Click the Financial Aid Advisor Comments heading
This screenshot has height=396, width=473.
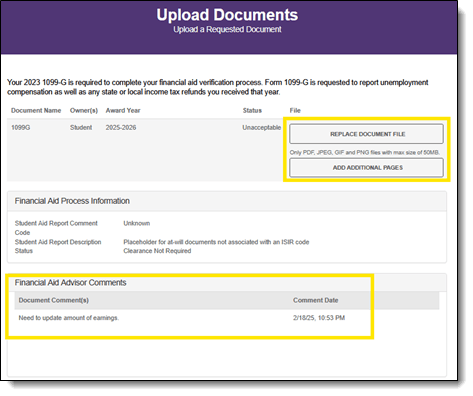pos(70,283)
